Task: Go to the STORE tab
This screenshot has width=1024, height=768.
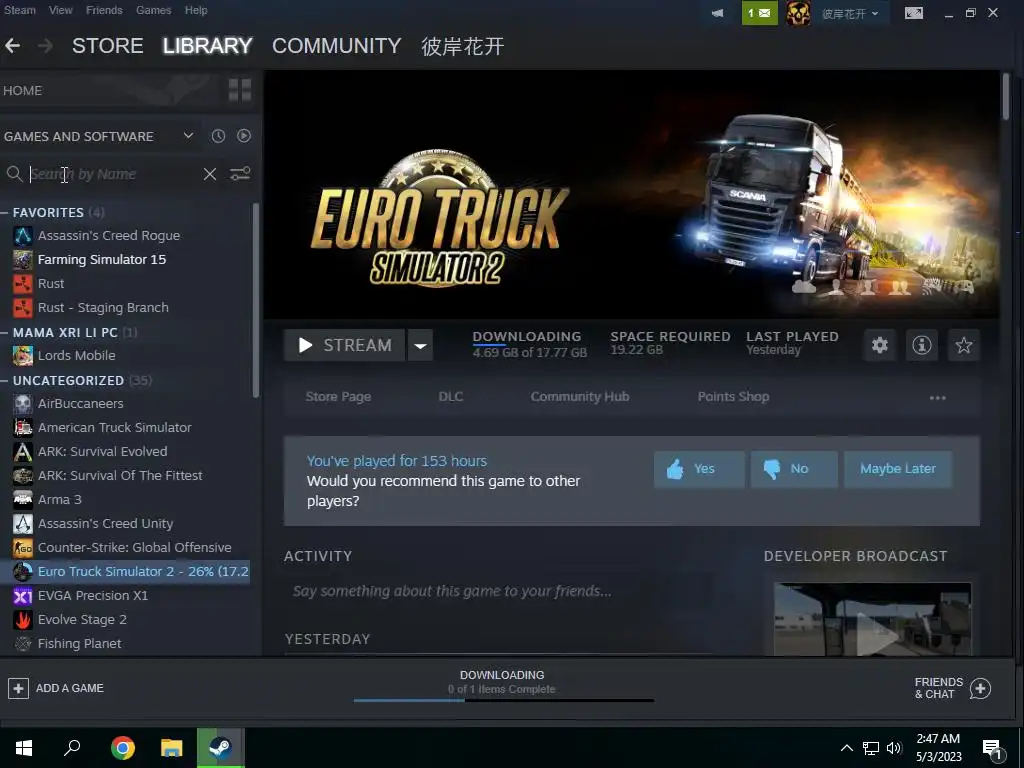Action: [x=108, y=46]
